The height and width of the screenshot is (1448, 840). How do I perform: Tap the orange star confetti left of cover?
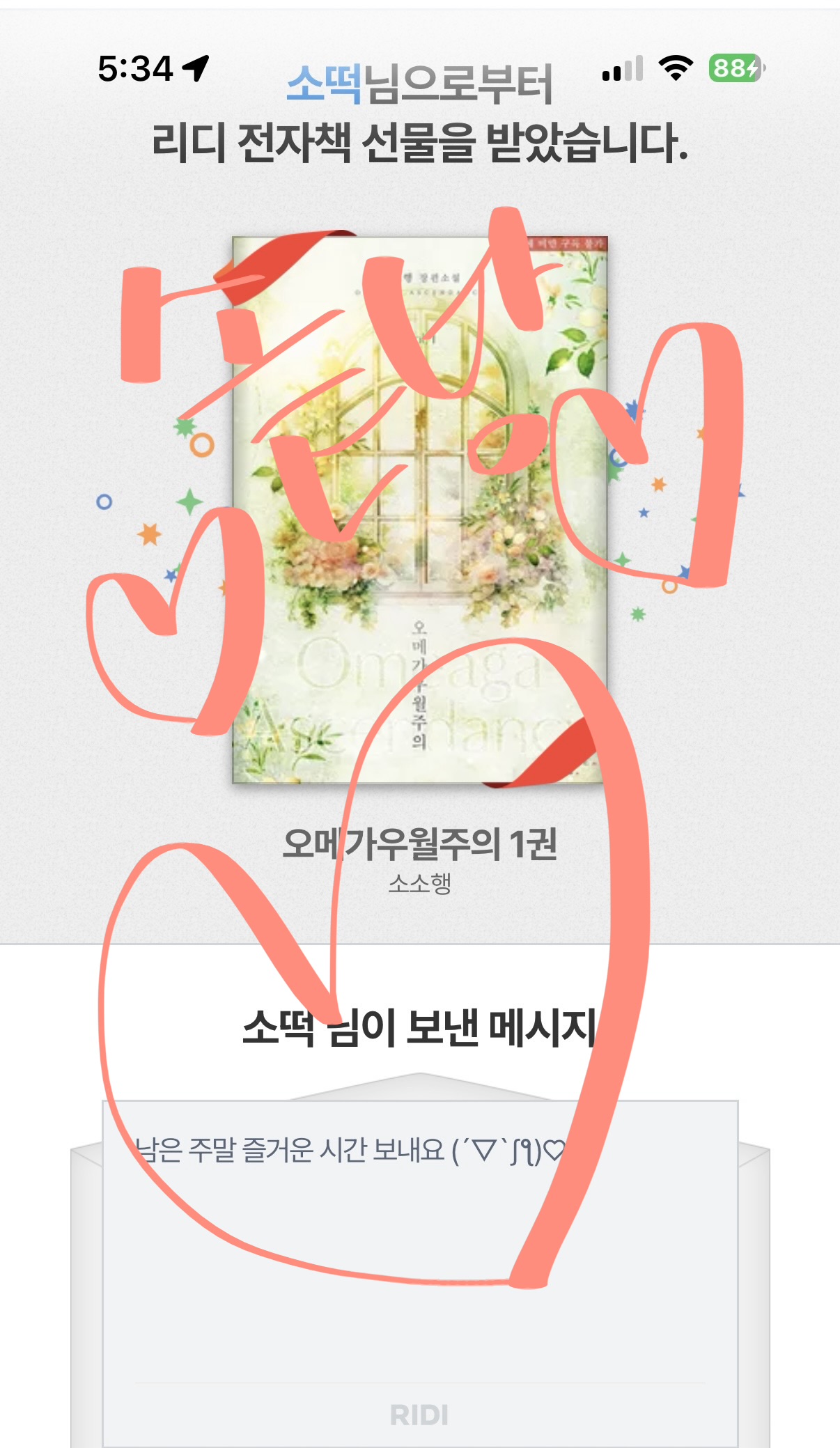click(149, 534)
